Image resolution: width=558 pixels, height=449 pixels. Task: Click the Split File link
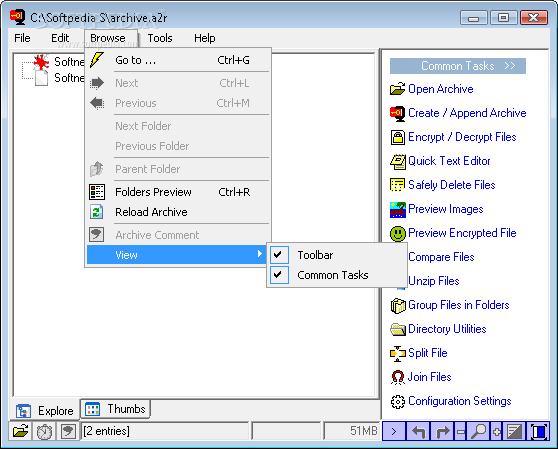coord(428,353)
